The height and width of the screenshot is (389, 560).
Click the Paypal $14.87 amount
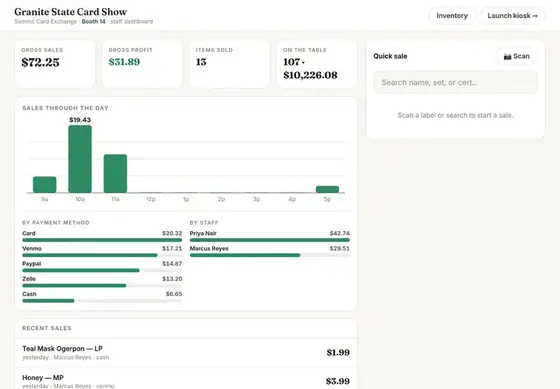point(172,264)
